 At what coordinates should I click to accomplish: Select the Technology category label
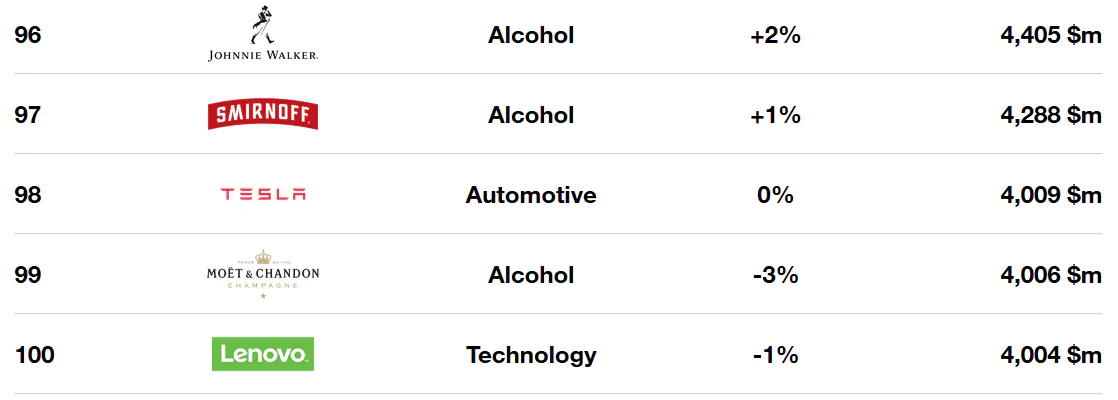point(530,355)
